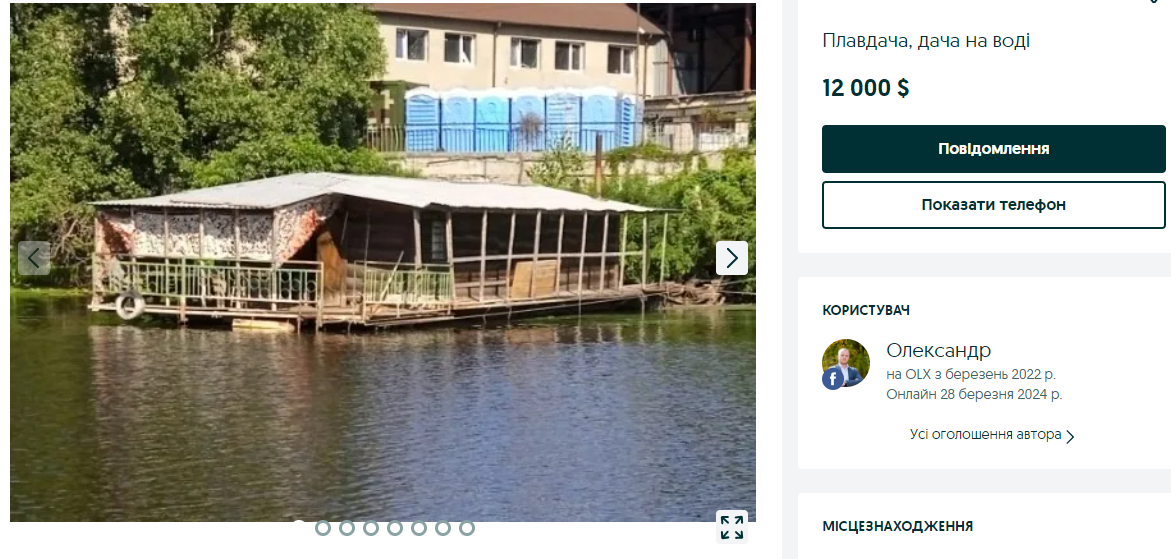This screenshot has height=559, width=1171.
Task: Go to the next listing photo
Action: pos(732,258)
